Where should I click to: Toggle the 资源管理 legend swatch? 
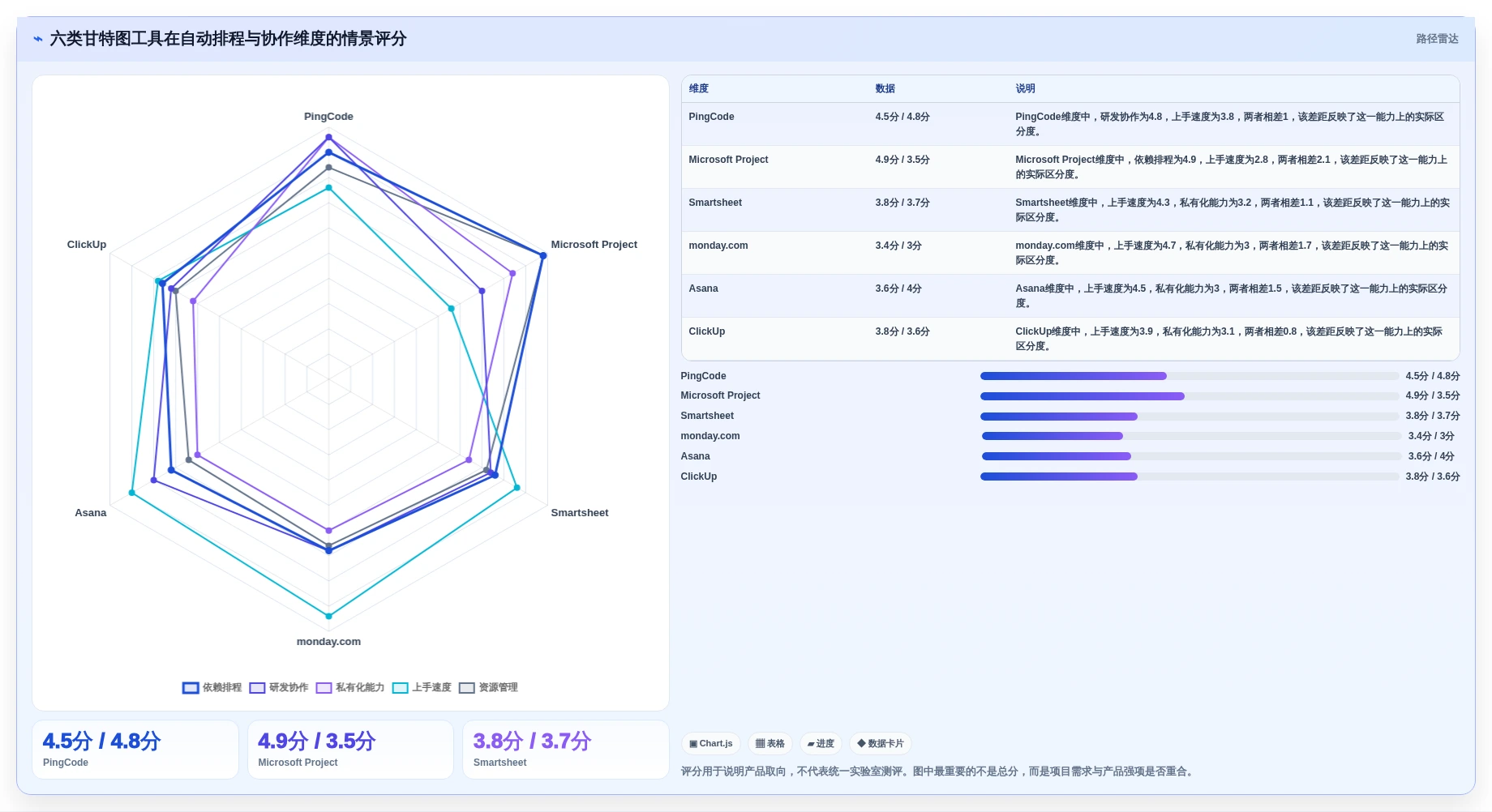pyautogui.click(x=466, y=688)
